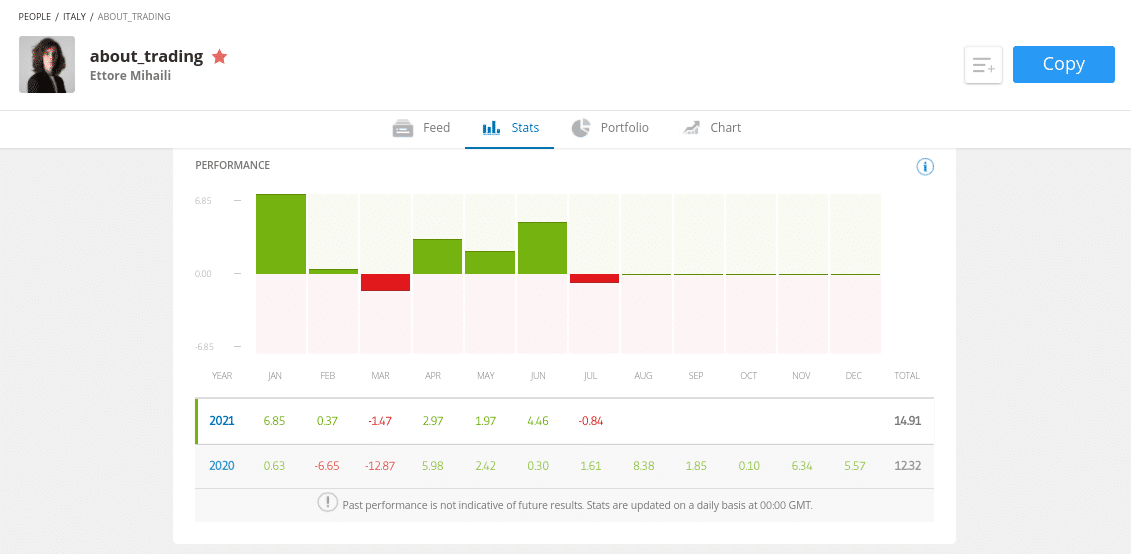Click the 1.61 value for July 2020
Viewport: 1131px width, 554px height.
click(x=591, y=465)
